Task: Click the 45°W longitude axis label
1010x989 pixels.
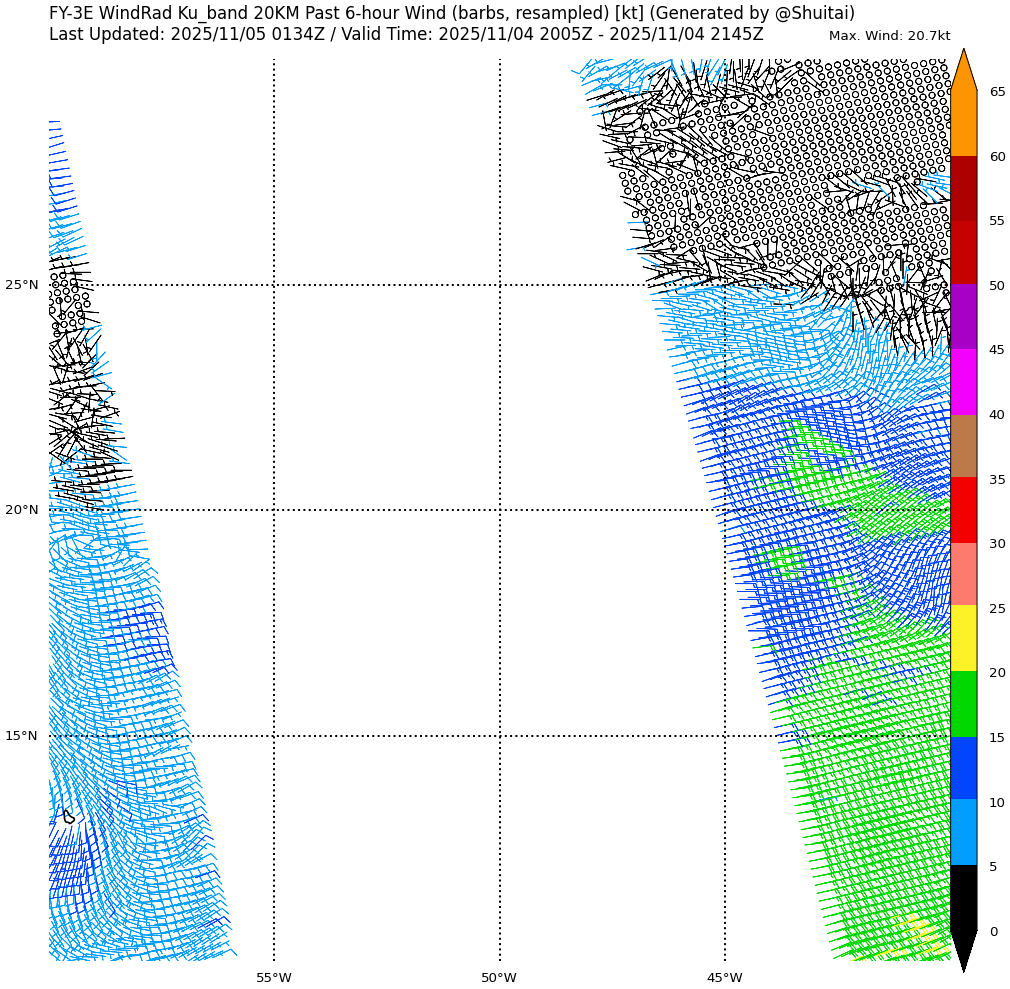Action: tap(725, 977)
